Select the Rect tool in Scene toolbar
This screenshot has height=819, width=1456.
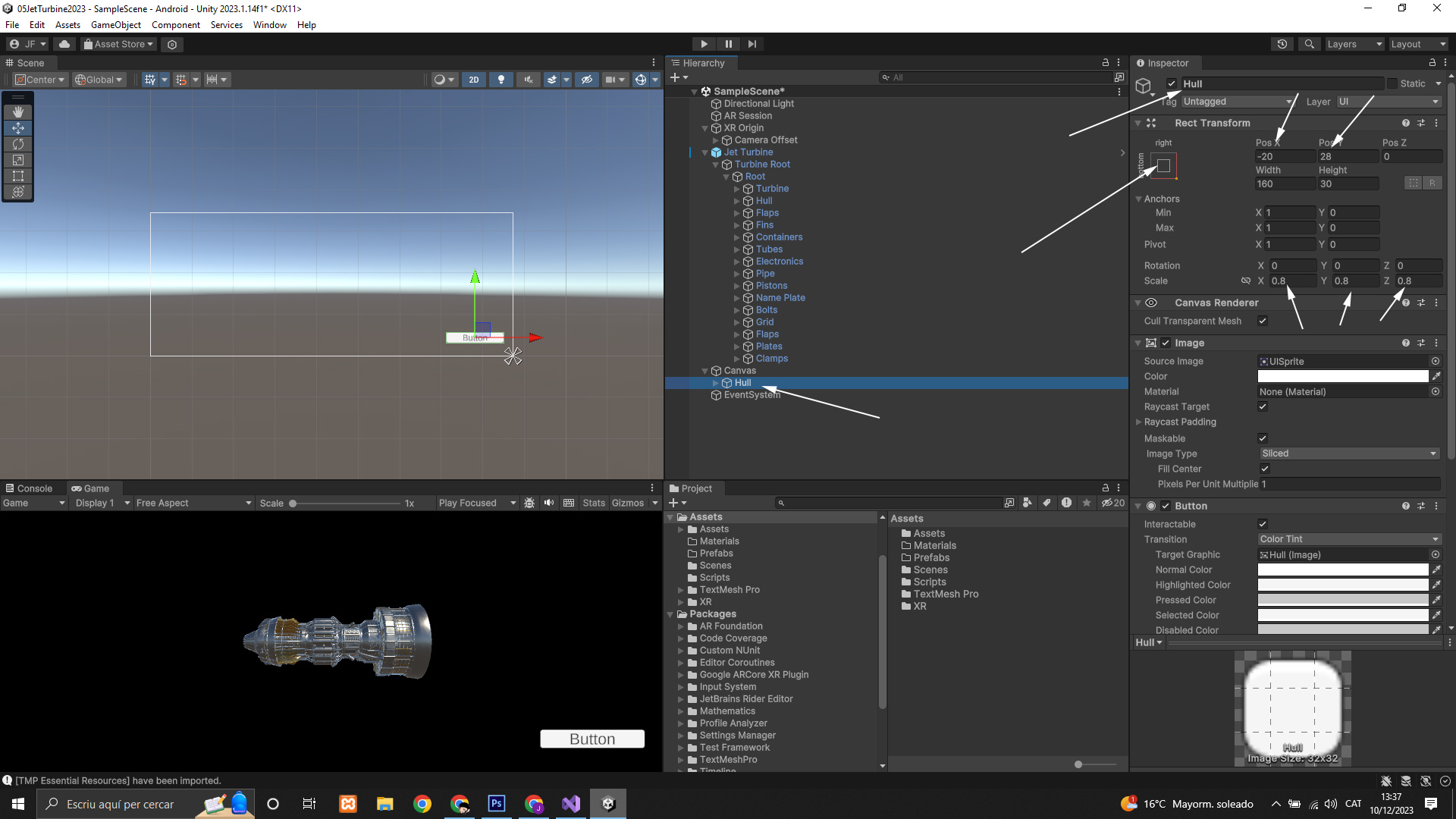pos(18,176)
